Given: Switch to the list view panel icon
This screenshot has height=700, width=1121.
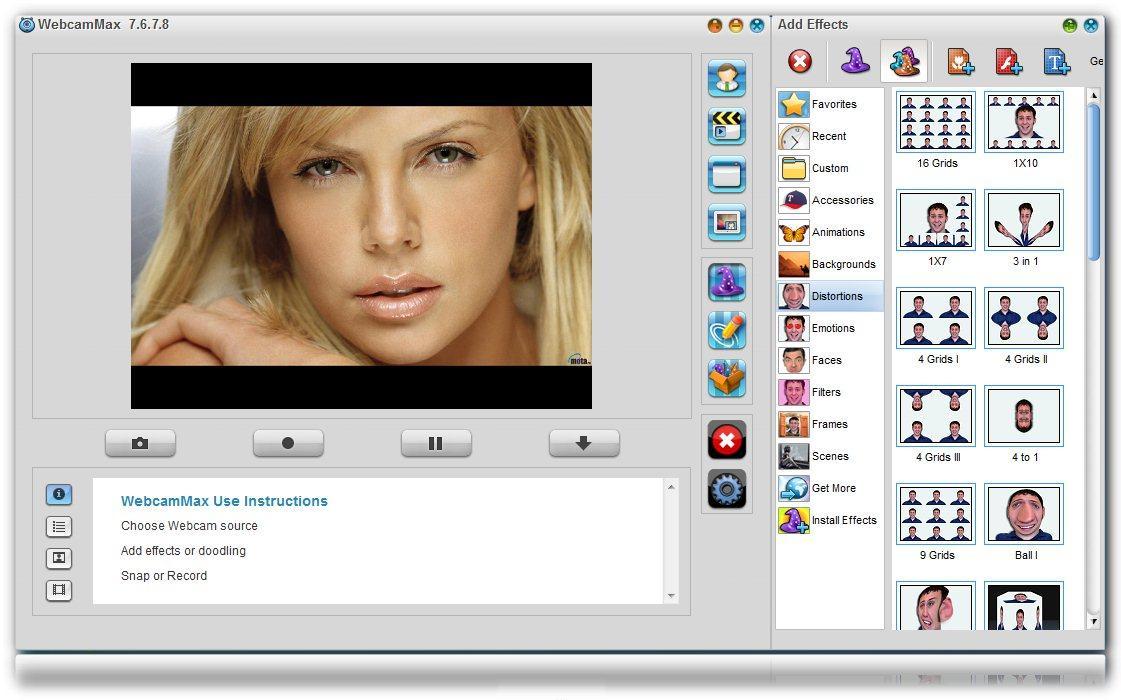Looking at the screenshot, I should point(59,527).
